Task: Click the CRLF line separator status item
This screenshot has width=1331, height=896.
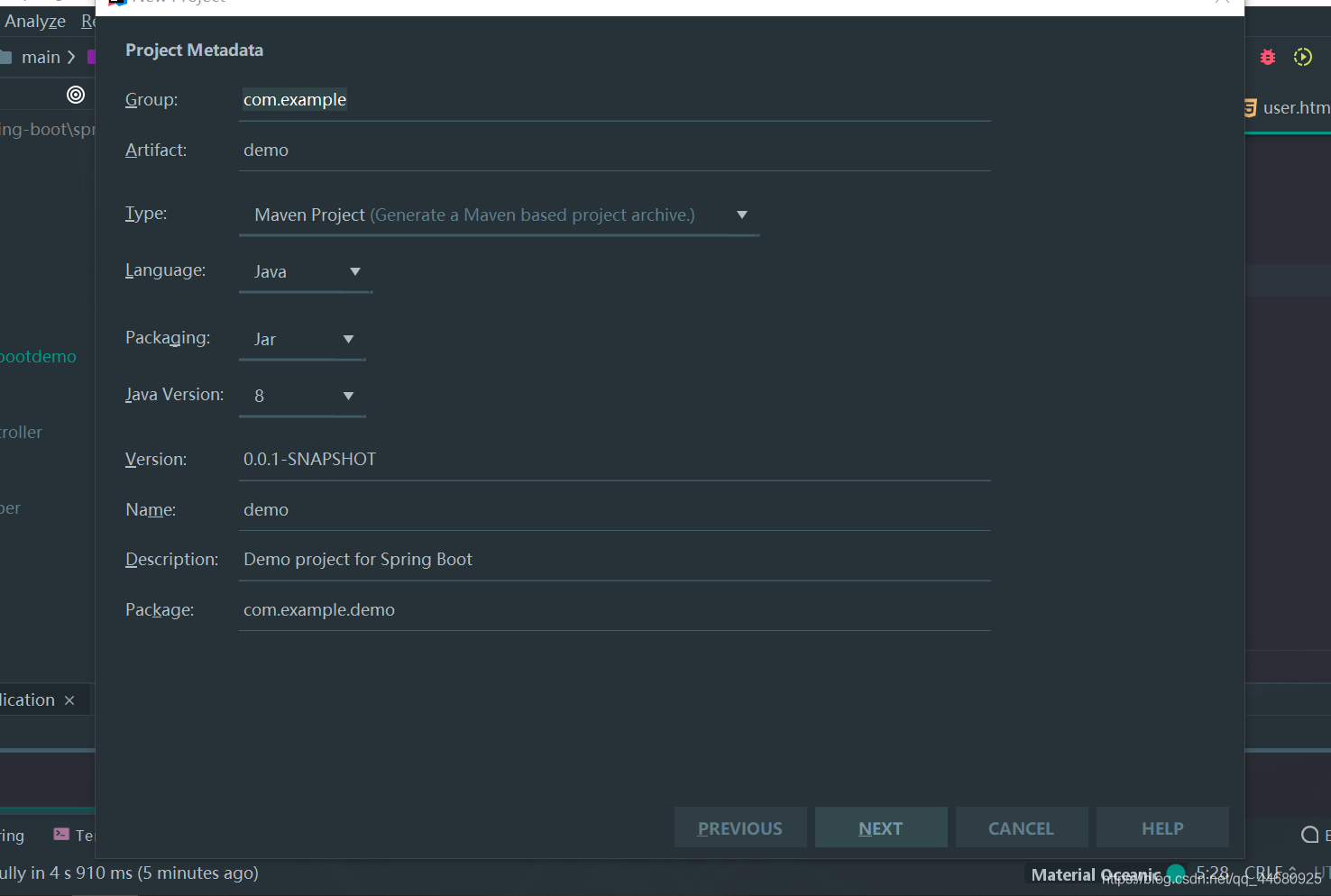Action: [1270, 873]
